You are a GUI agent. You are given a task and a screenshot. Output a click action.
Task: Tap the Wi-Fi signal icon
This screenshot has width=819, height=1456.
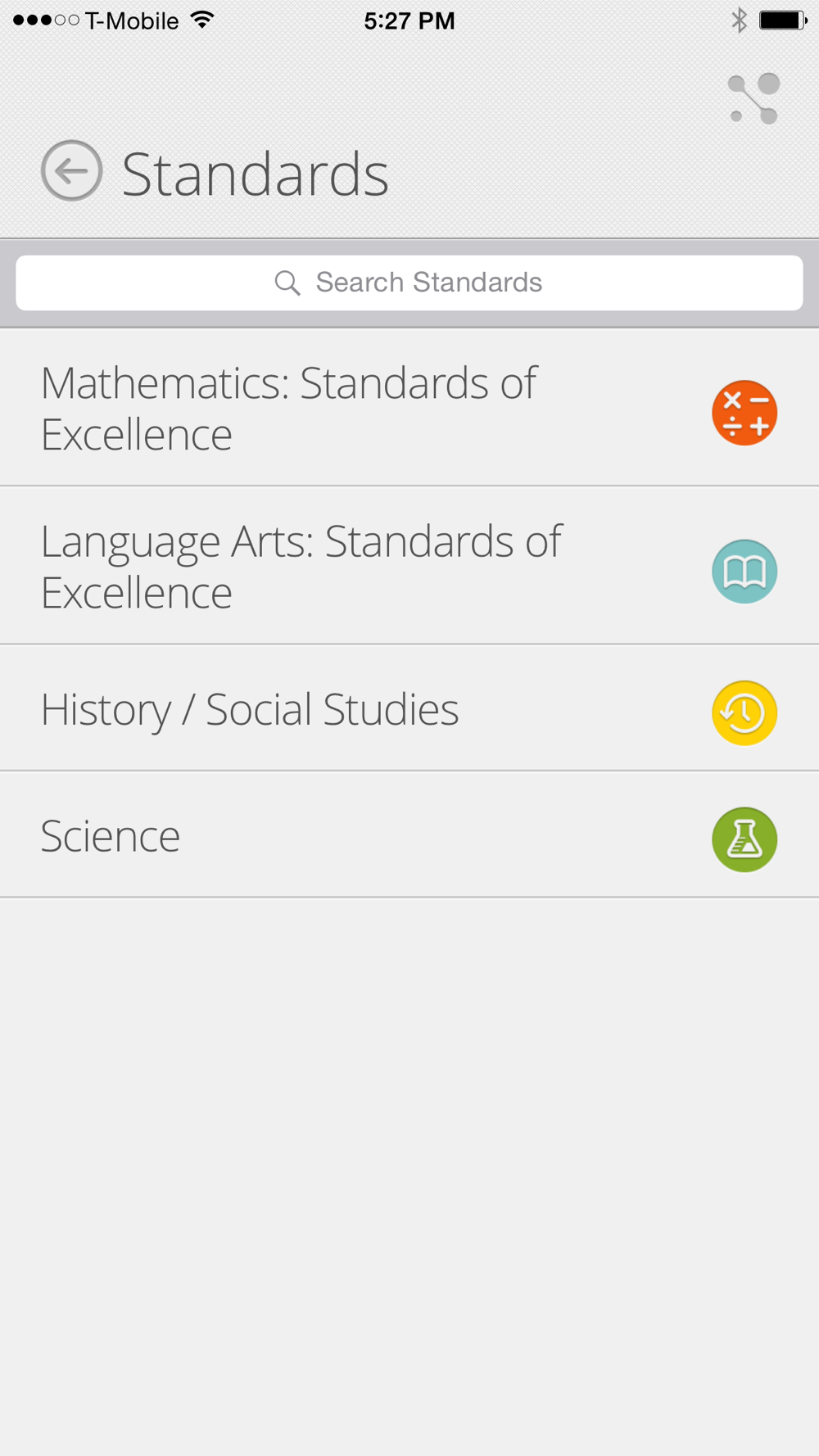click(x=202, y=20)
